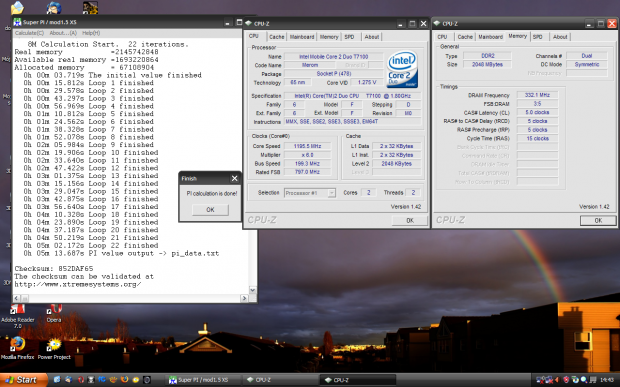Switch to the CPU tab in the right CPU-Z window
The image size is (620, 387).
[442, 37]
